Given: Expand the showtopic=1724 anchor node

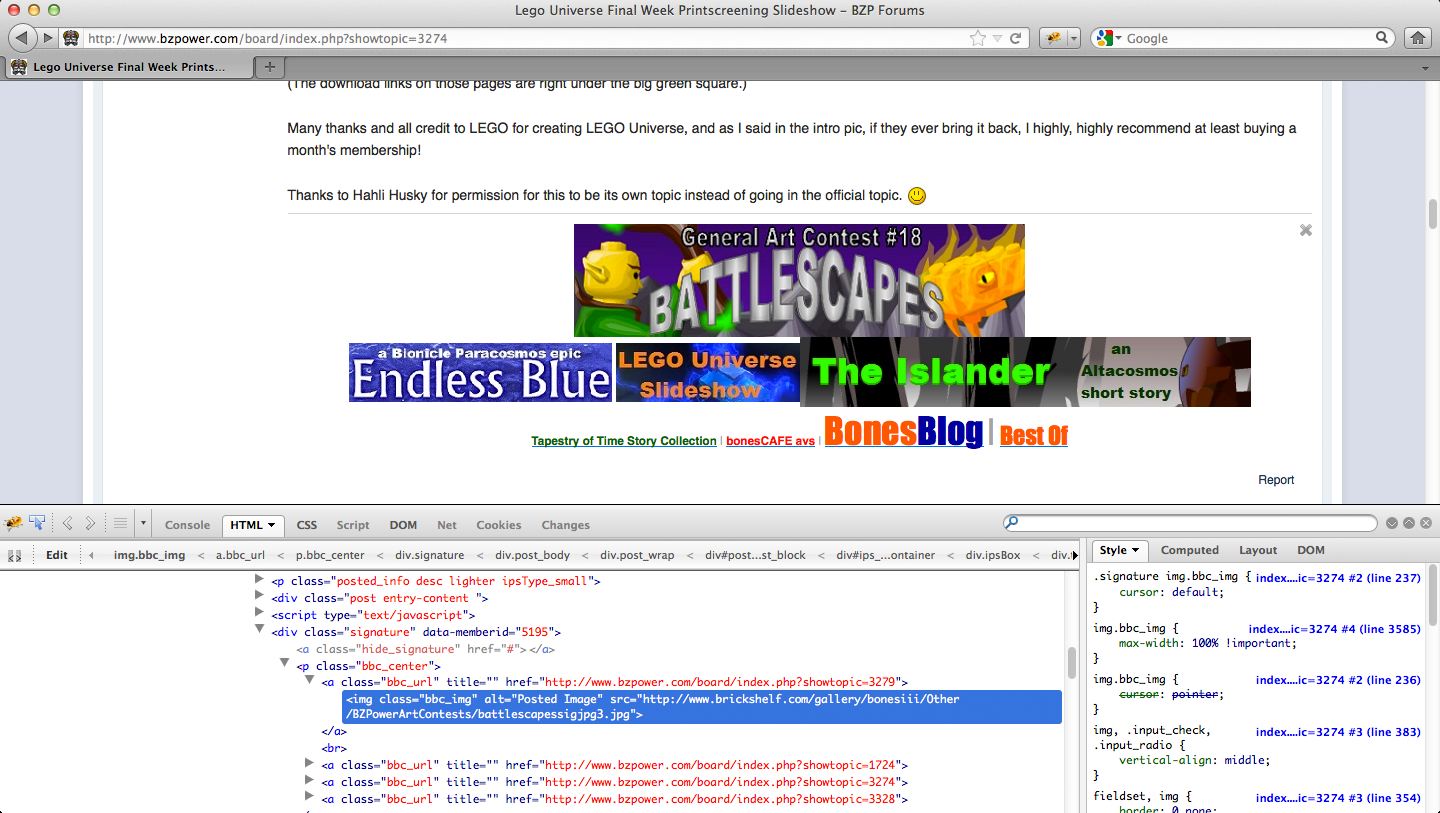Looking at the screenshot, I should (x=310, y=764).
